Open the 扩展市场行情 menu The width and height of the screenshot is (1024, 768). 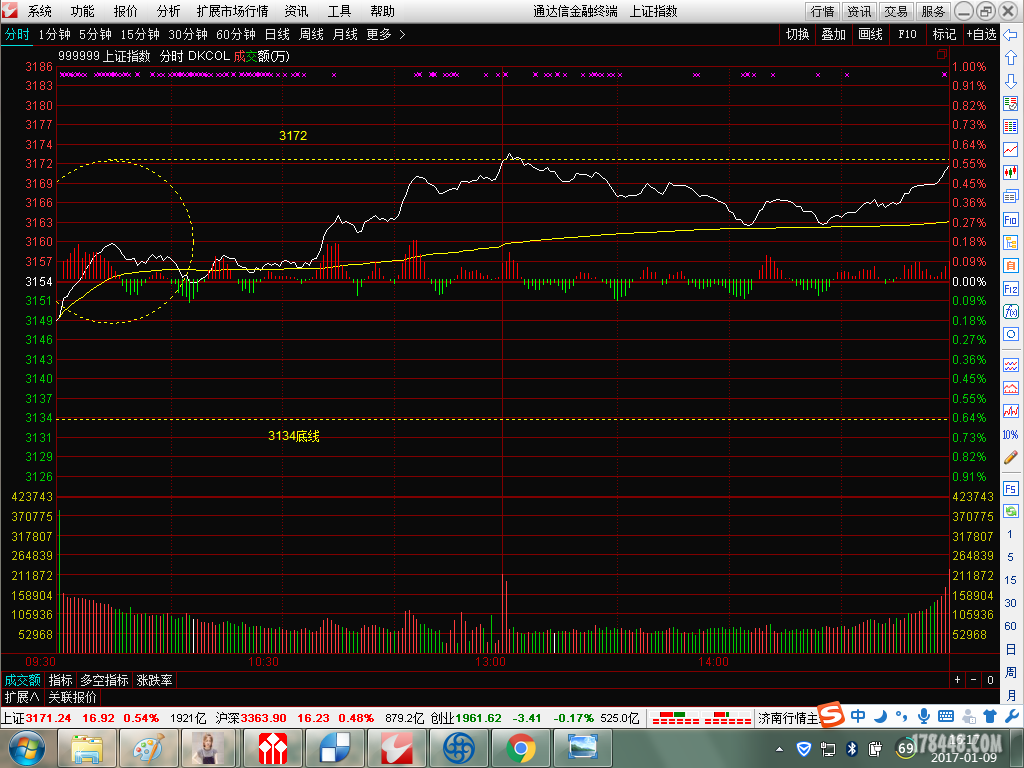click(232, 11)
